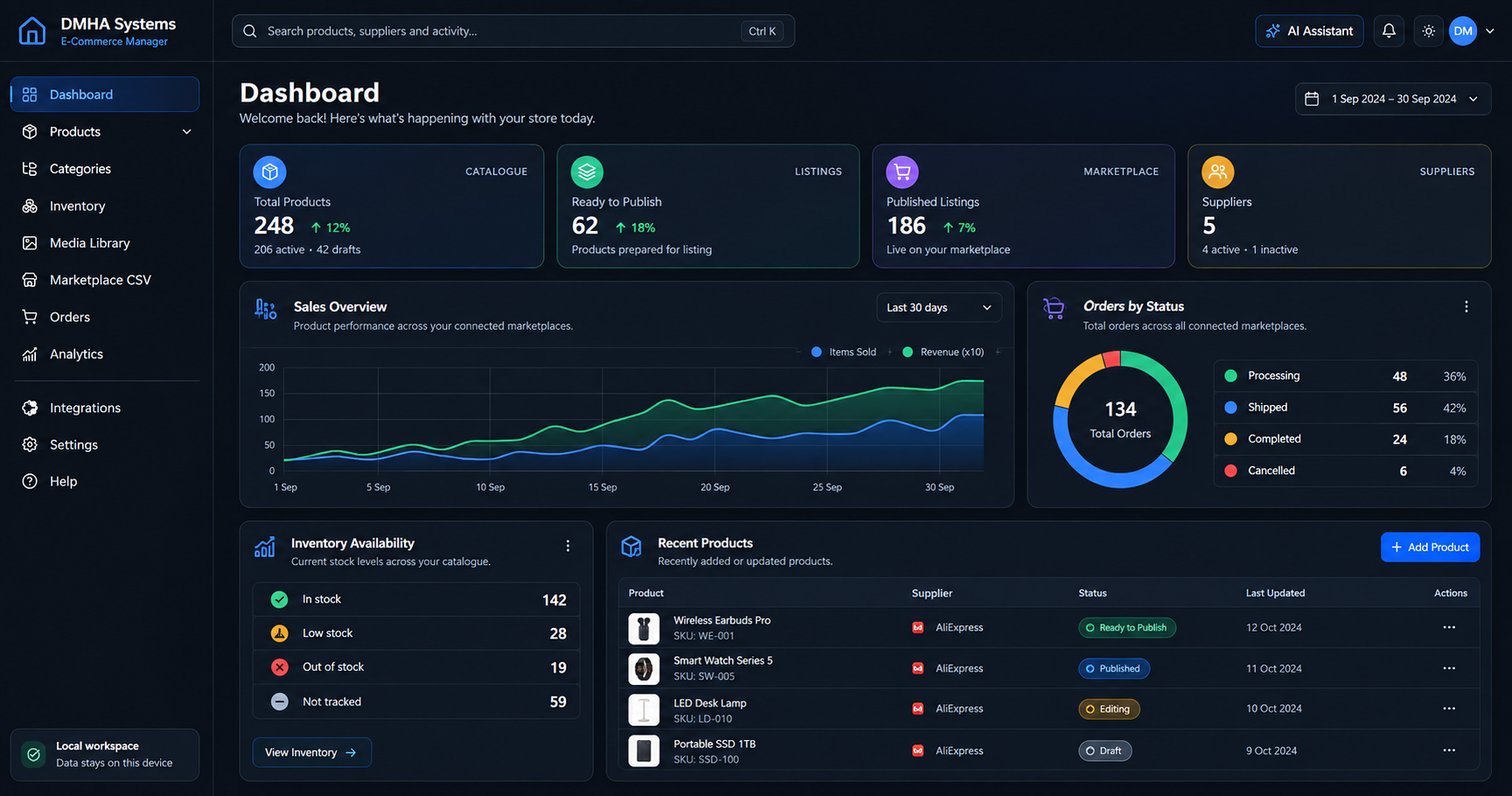Open the Inventory page from sidebar
The height and width of the screenshot is (796, 1512).
pos(105,206)
